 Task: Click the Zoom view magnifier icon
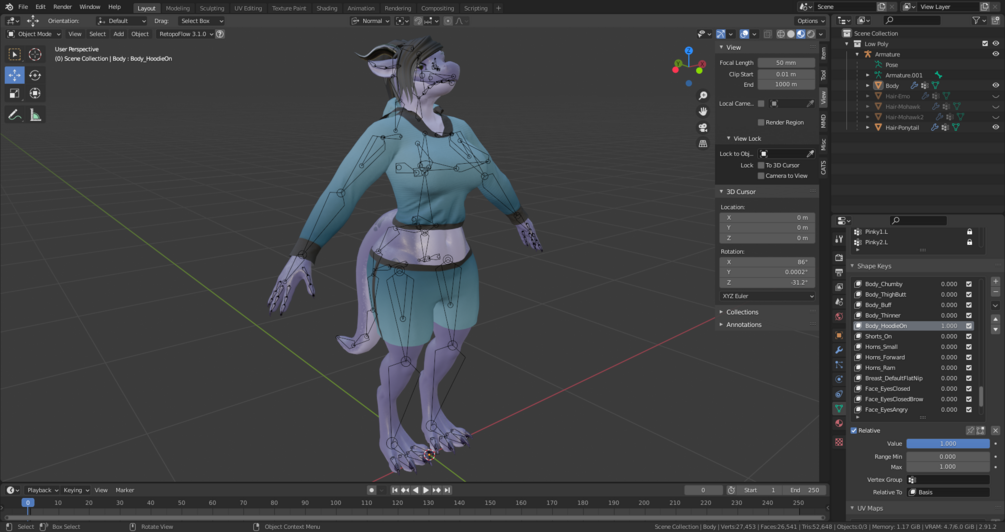[x=703, y=96]
